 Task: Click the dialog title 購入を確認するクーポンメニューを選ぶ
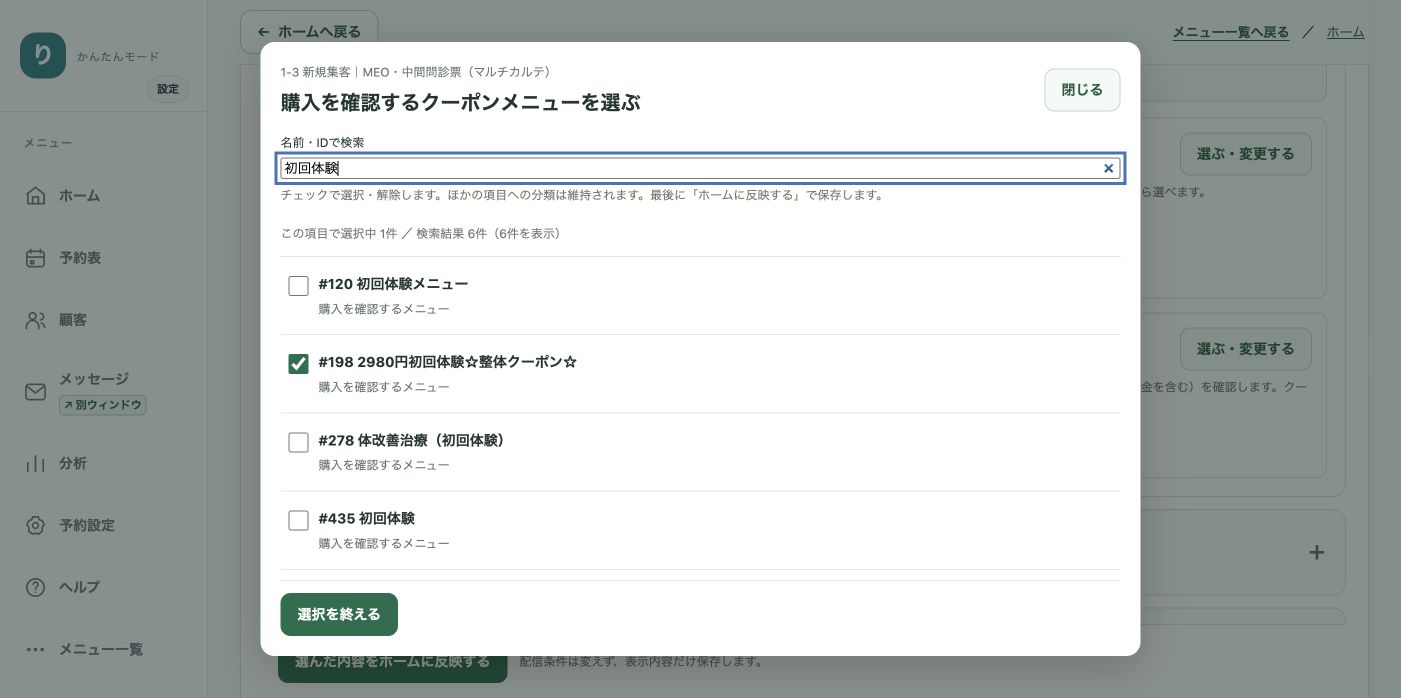[460, 102]
